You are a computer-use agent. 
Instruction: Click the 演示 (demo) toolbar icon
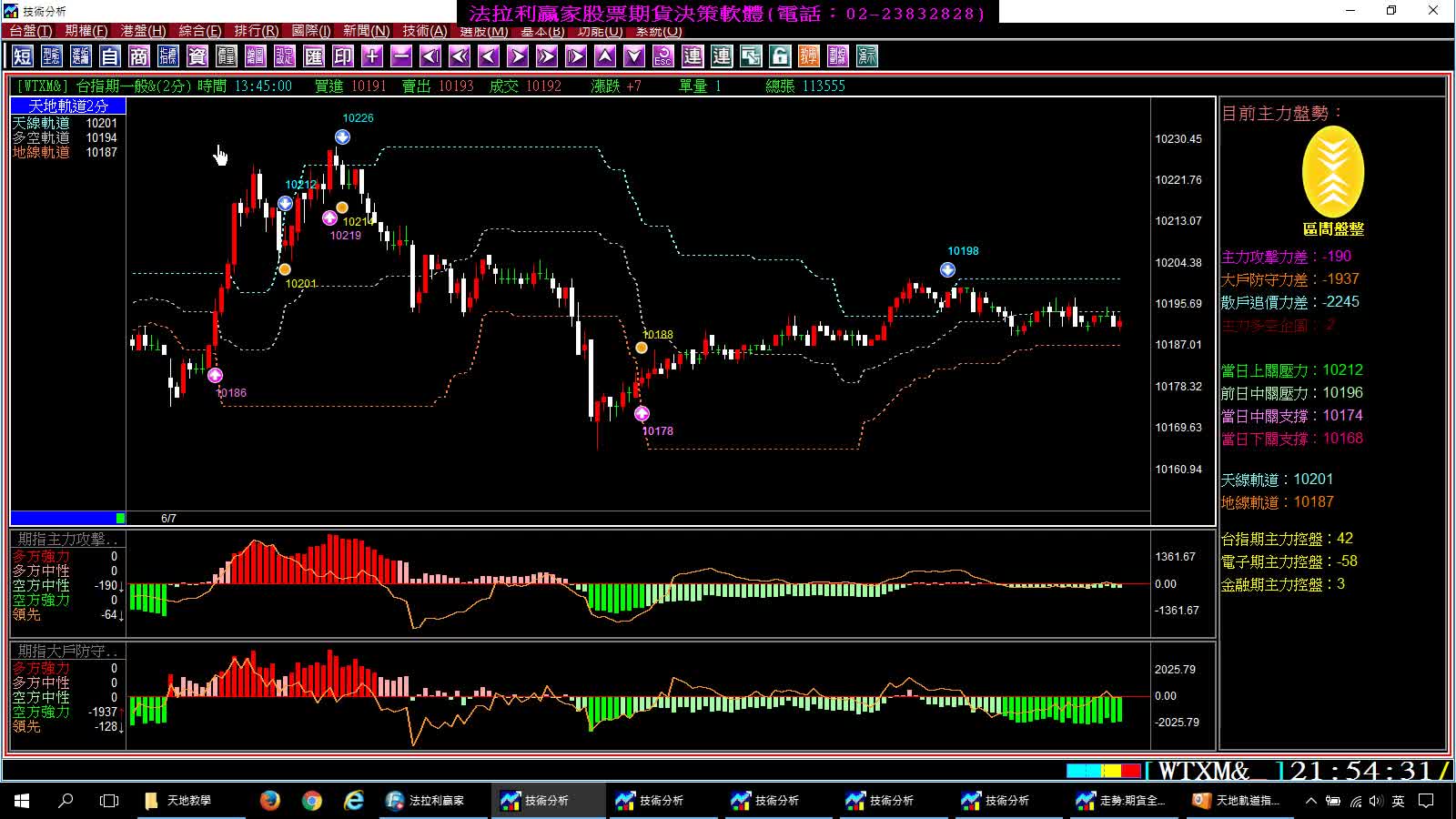[867, 56]
